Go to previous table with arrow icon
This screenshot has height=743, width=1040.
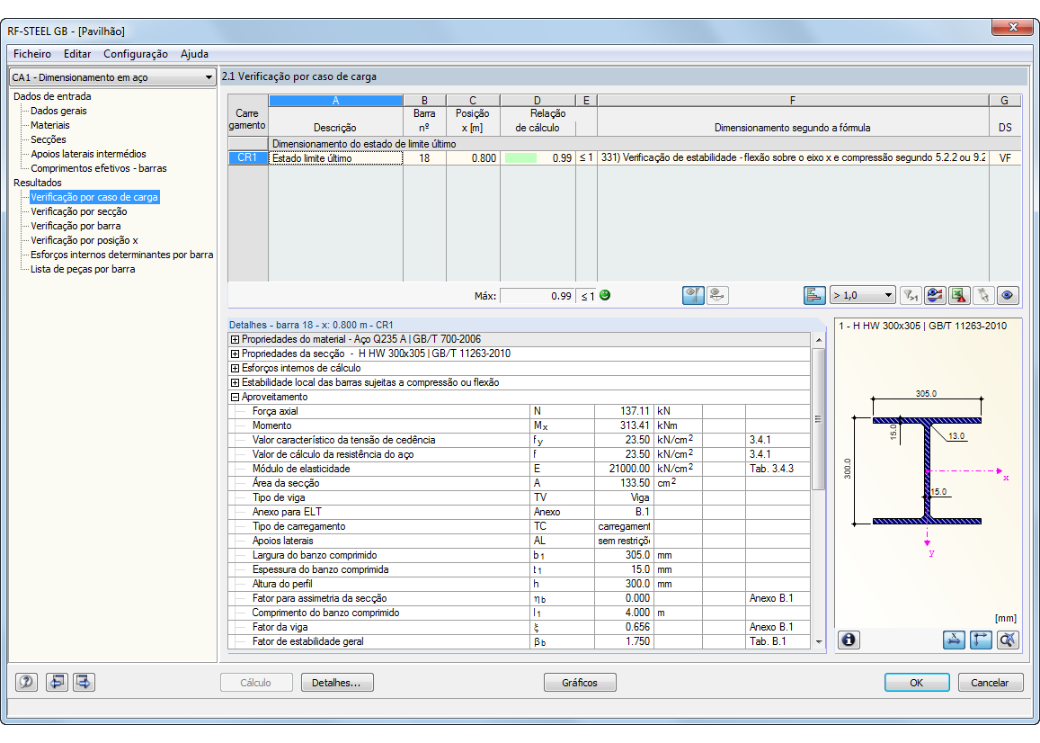click(x=57, y=682)
